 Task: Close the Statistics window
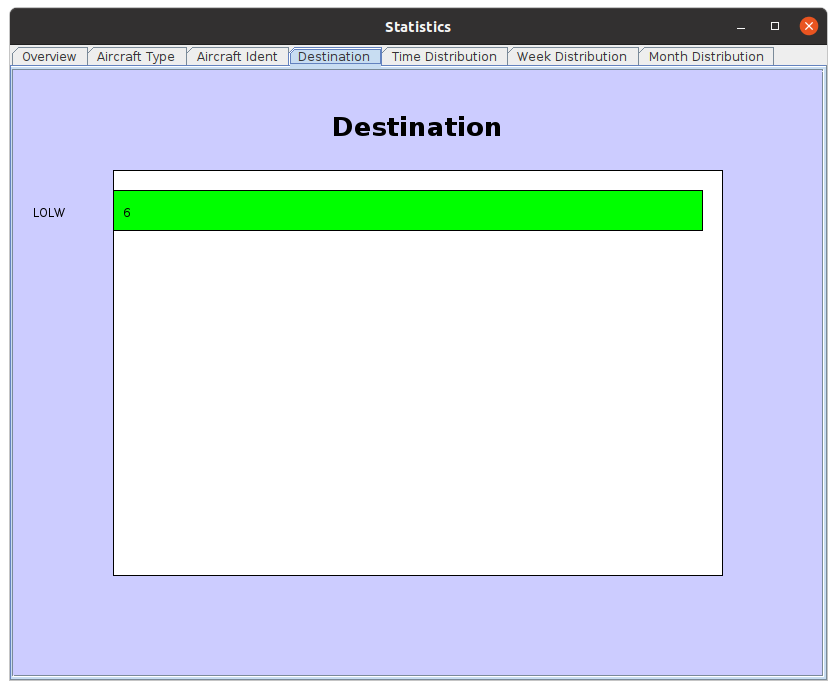tap(809, 27)
